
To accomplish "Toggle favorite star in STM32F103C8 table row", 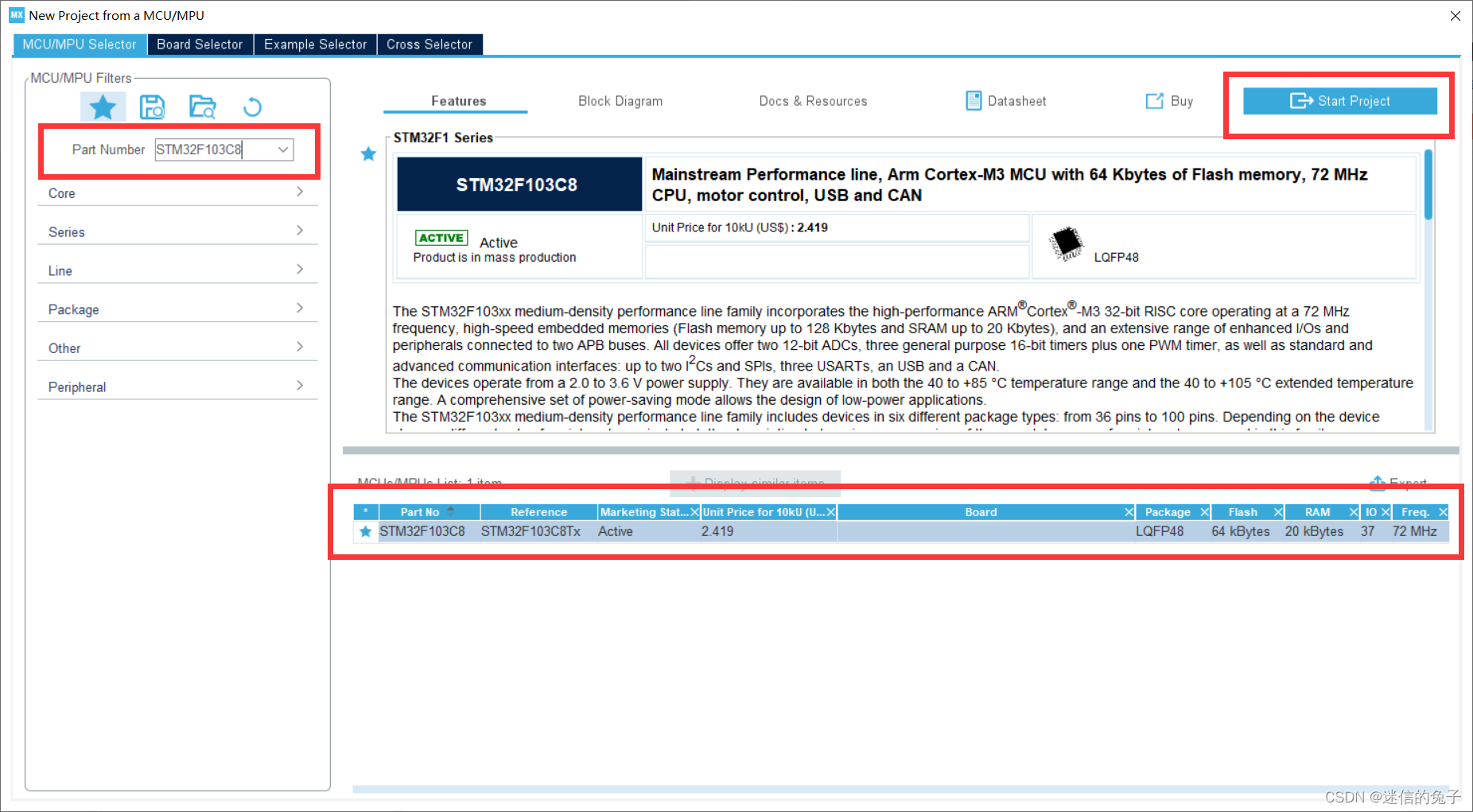I will 365,531.
